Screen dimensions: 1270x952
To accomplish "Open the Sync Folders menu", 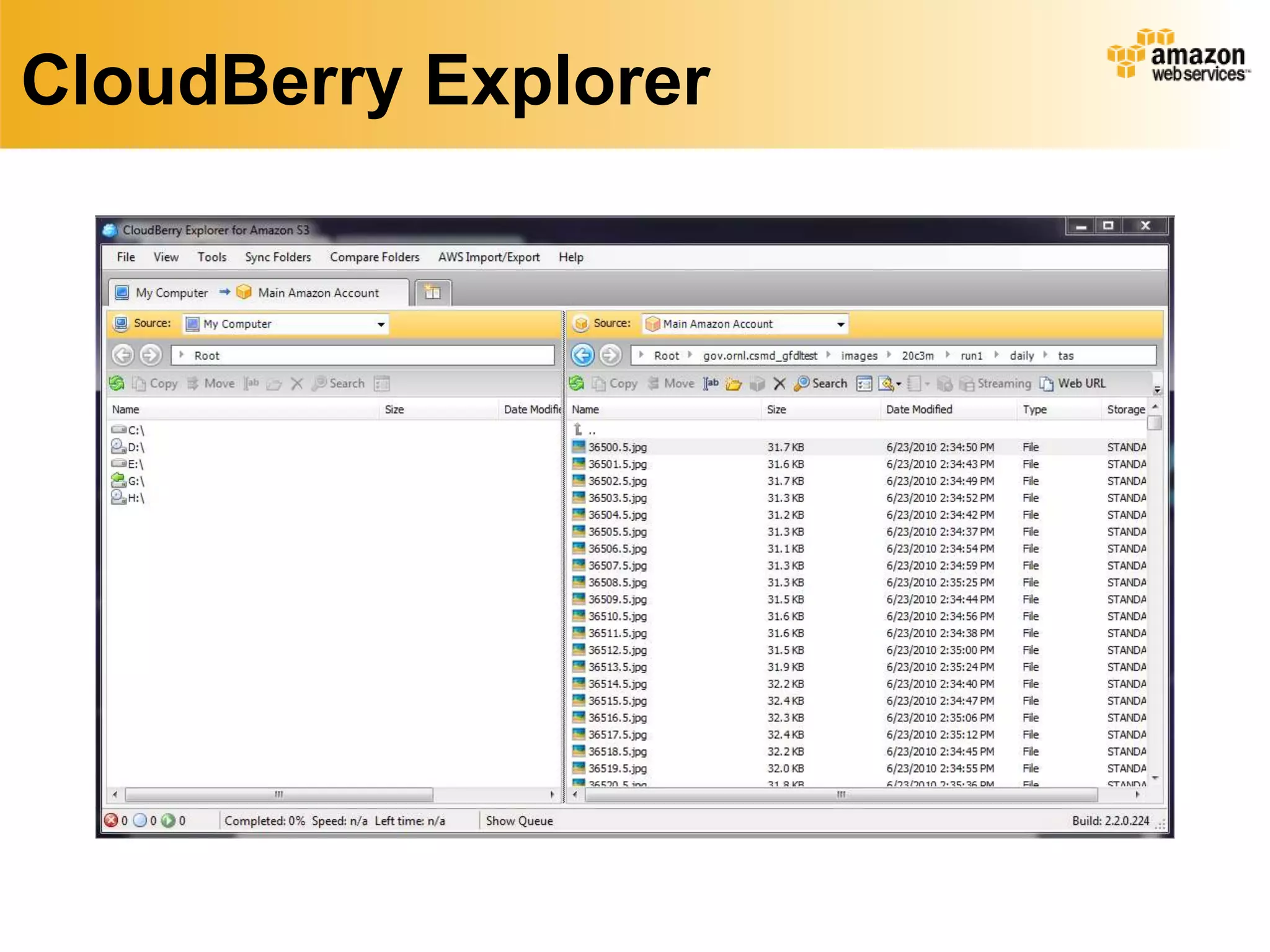I will coord(278,257).
